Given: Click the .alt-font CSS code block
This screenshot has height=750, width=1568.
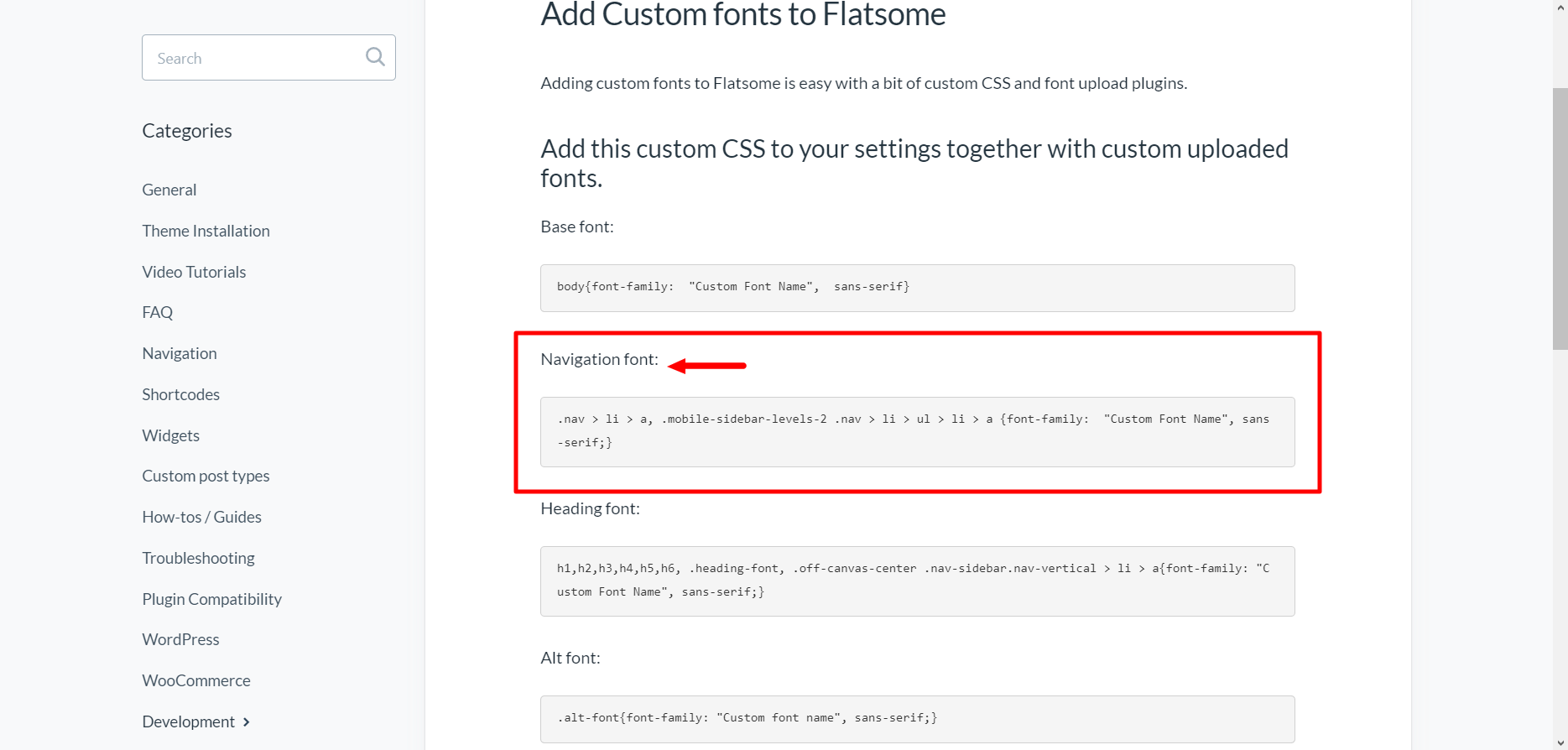Looking at the screenshot, I should (918, 719).
